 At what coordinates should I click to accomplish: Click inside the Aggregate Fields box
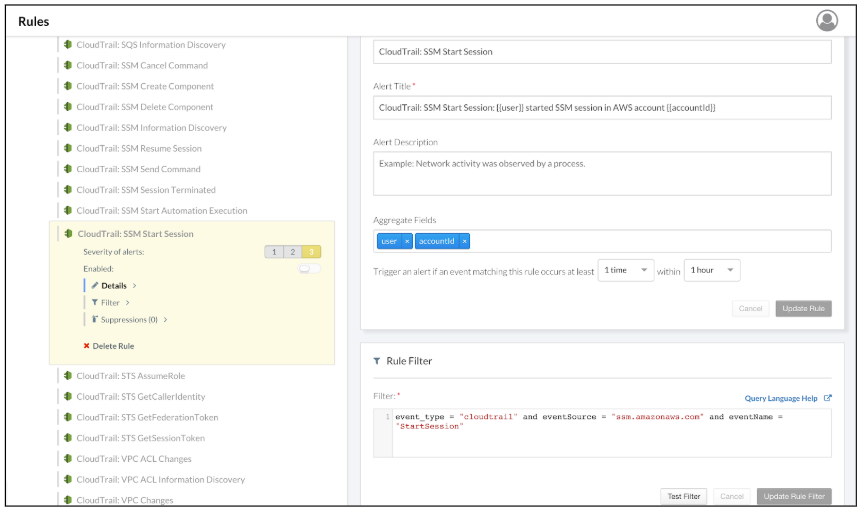pyautogui.click(x=602, y=241)
